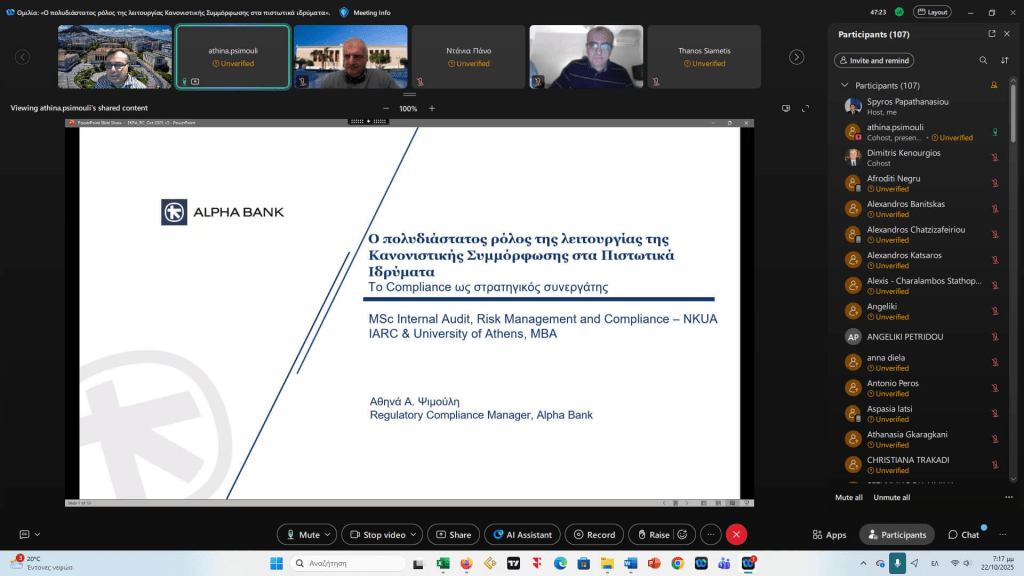
Task: Collapse the Participants (107) list
Action: (845, 86)
